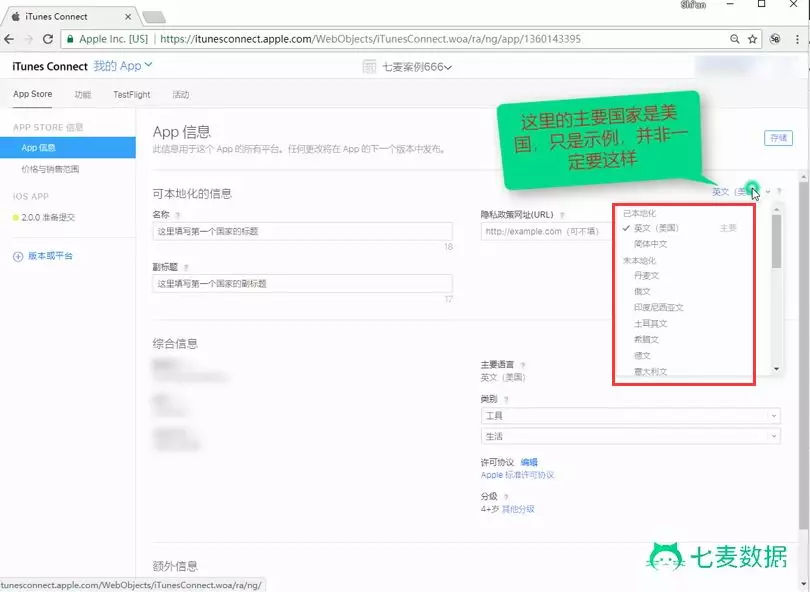
Task: Click the browser back arrow
Action: coord(10,39)
